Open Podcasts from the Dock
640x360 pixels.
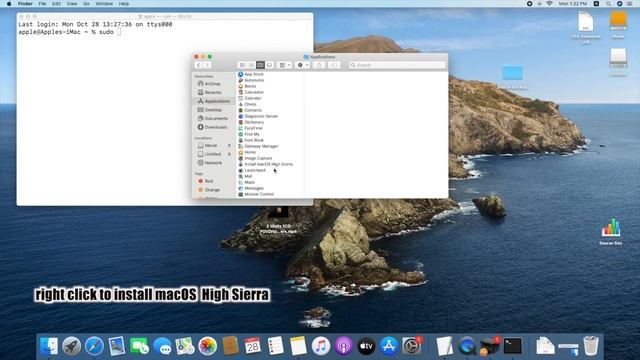tap(344, 346)
